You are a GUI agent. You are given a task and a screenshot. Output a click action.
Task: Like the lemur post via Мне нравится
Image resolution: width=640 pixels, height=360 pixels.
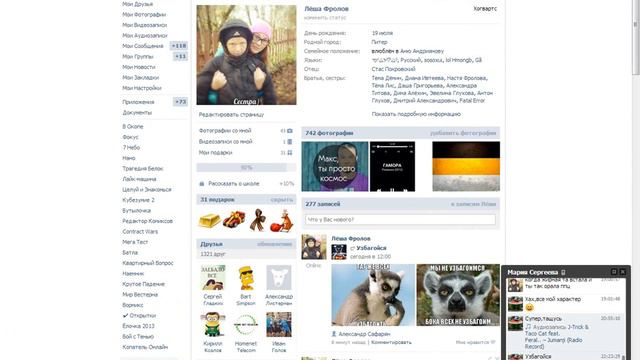pyautogui.click(x=476, y=342)
